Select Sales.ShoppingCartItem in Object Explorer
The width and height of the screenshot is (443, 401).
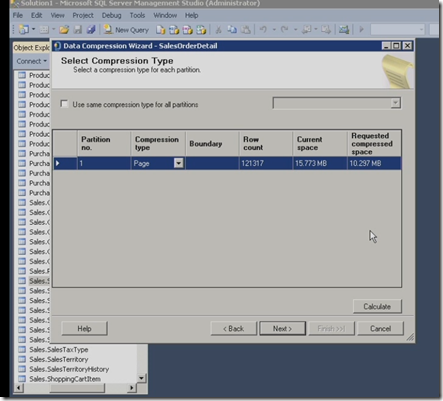65,379
